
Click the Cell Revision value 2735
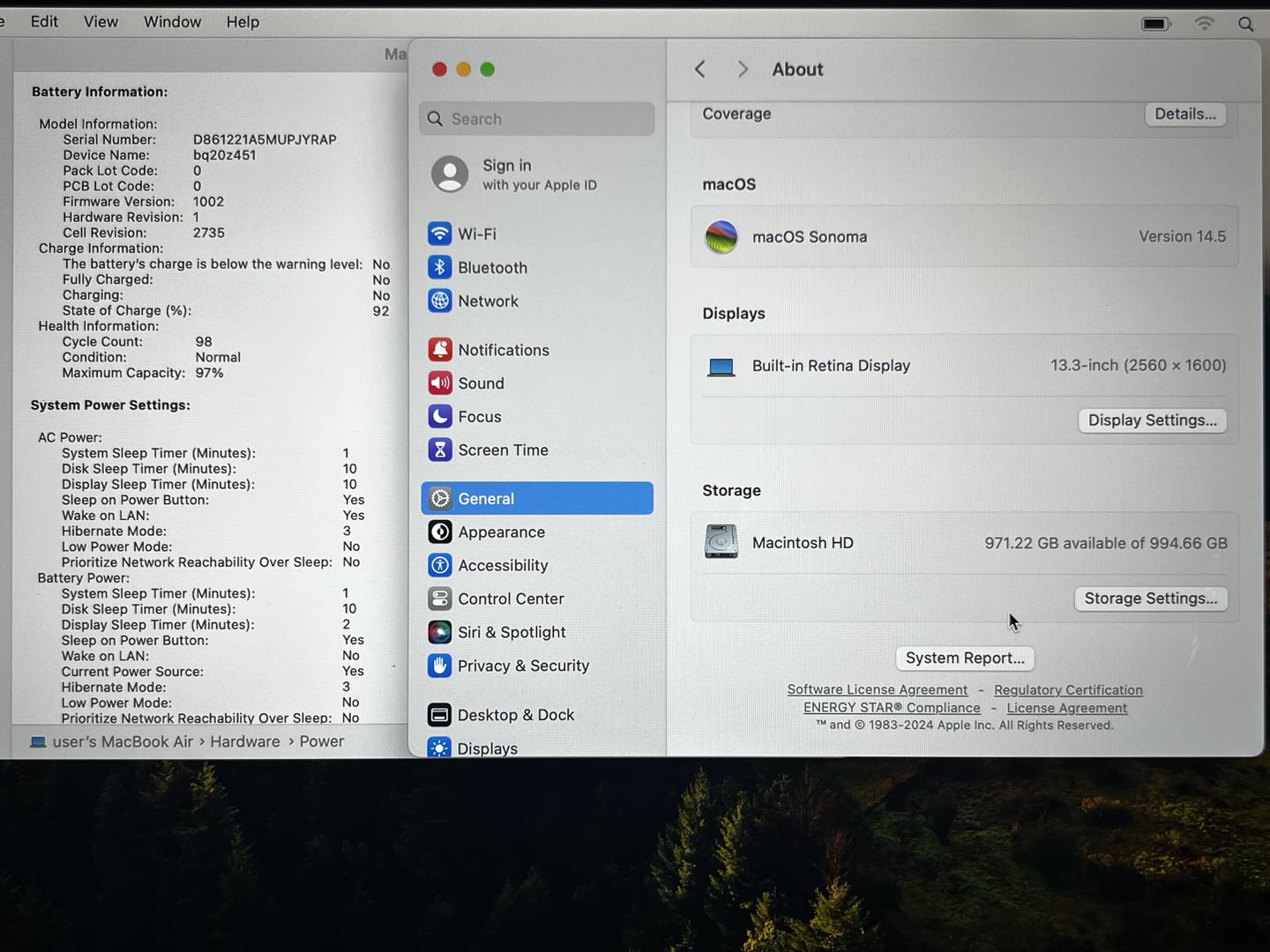209,233
